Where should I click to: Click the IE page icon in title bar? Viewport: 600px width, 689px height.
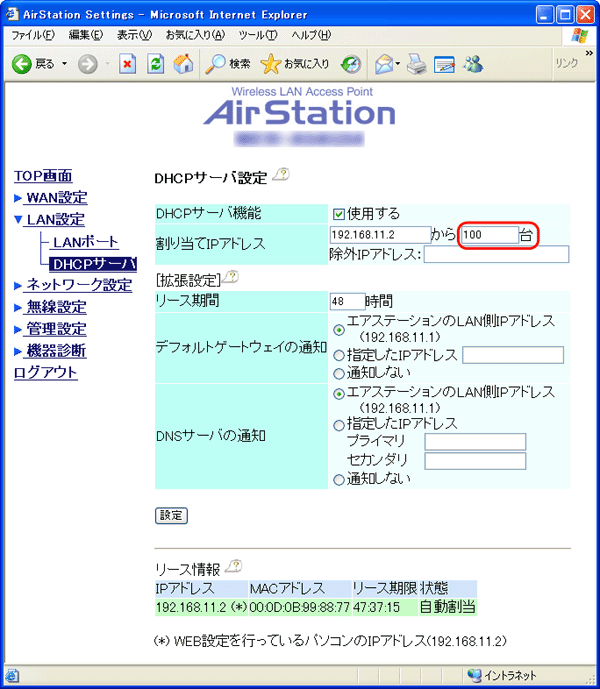pos(11,14)
